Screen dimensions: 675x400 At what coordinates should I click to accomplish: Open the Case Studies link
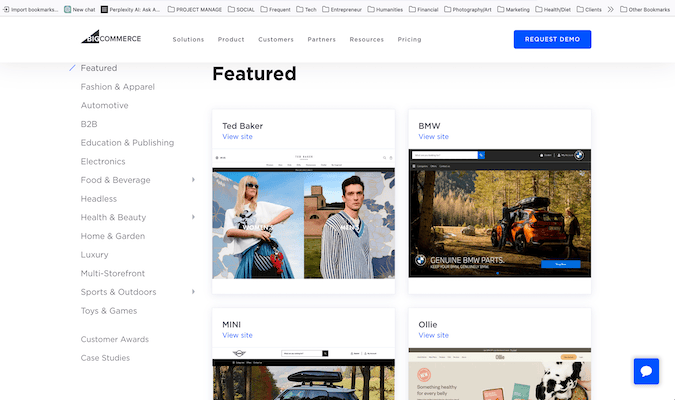[105, 358]
